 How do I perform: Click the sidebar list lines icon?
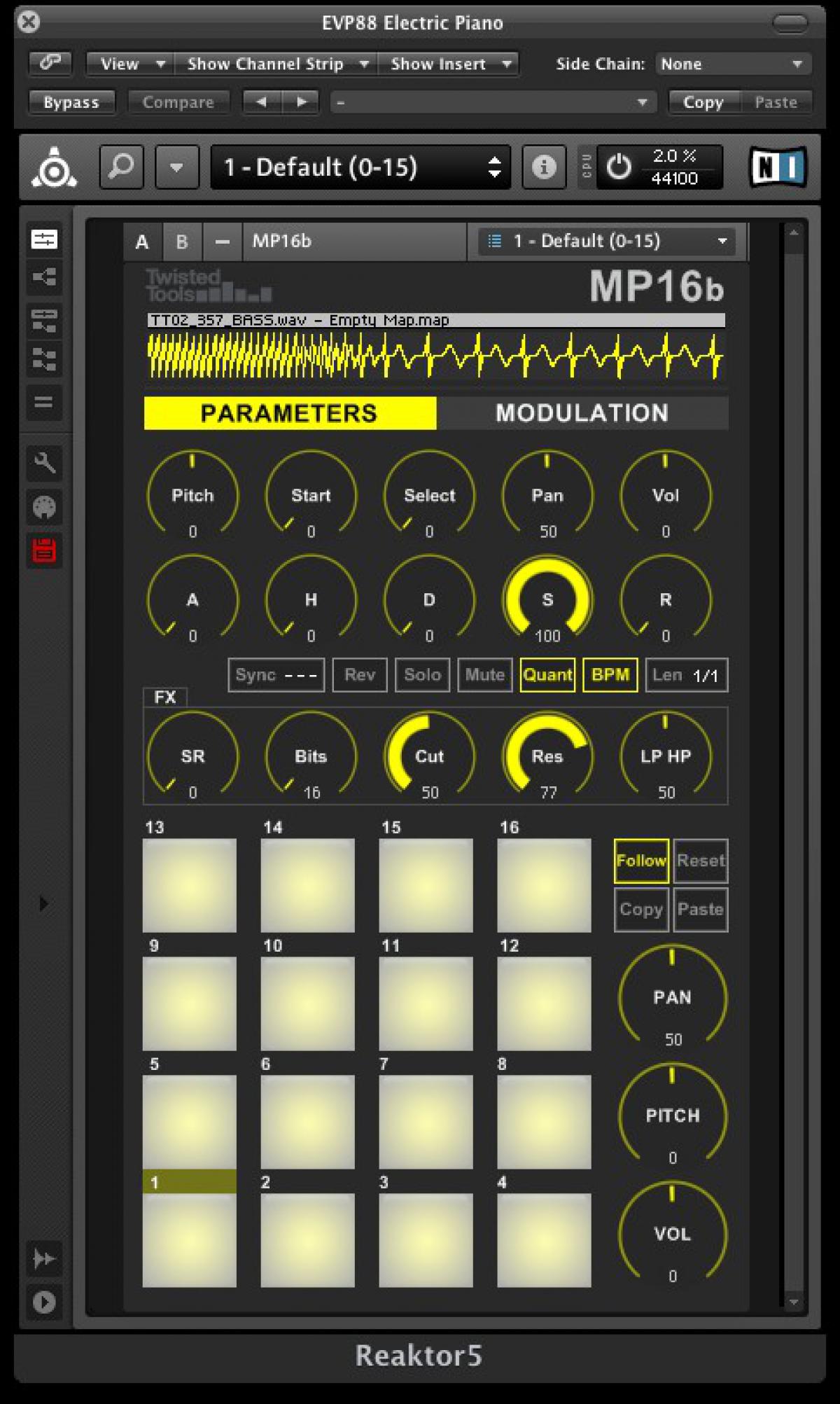44,402
